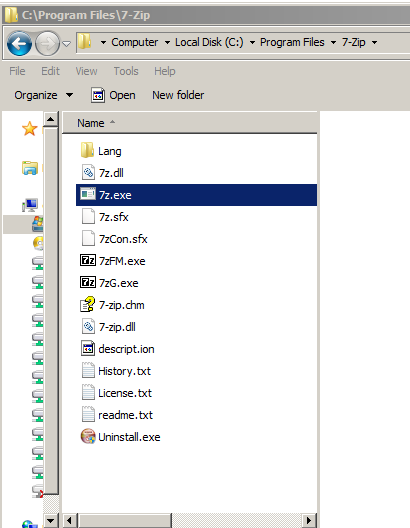Click the Lang folder name

click(109, 151)
